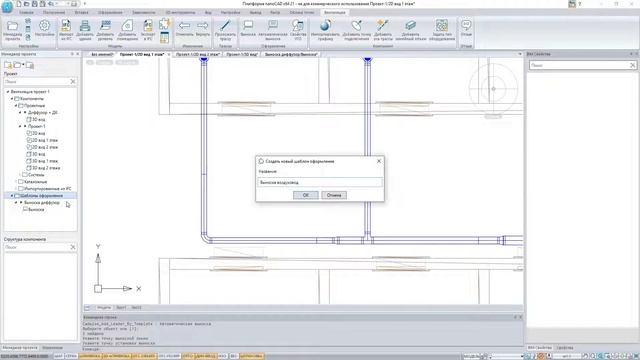Open the Вентиляция ribbon tab
Viewport: 640px width, 360px height.
tap(334, 13)
